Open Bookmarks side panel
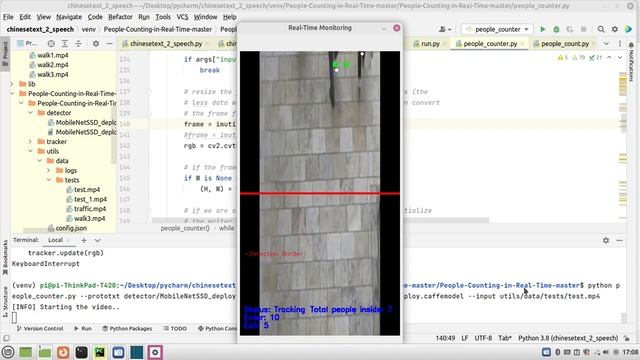Screen dimensions: 640x360 [x=5, y=258]
